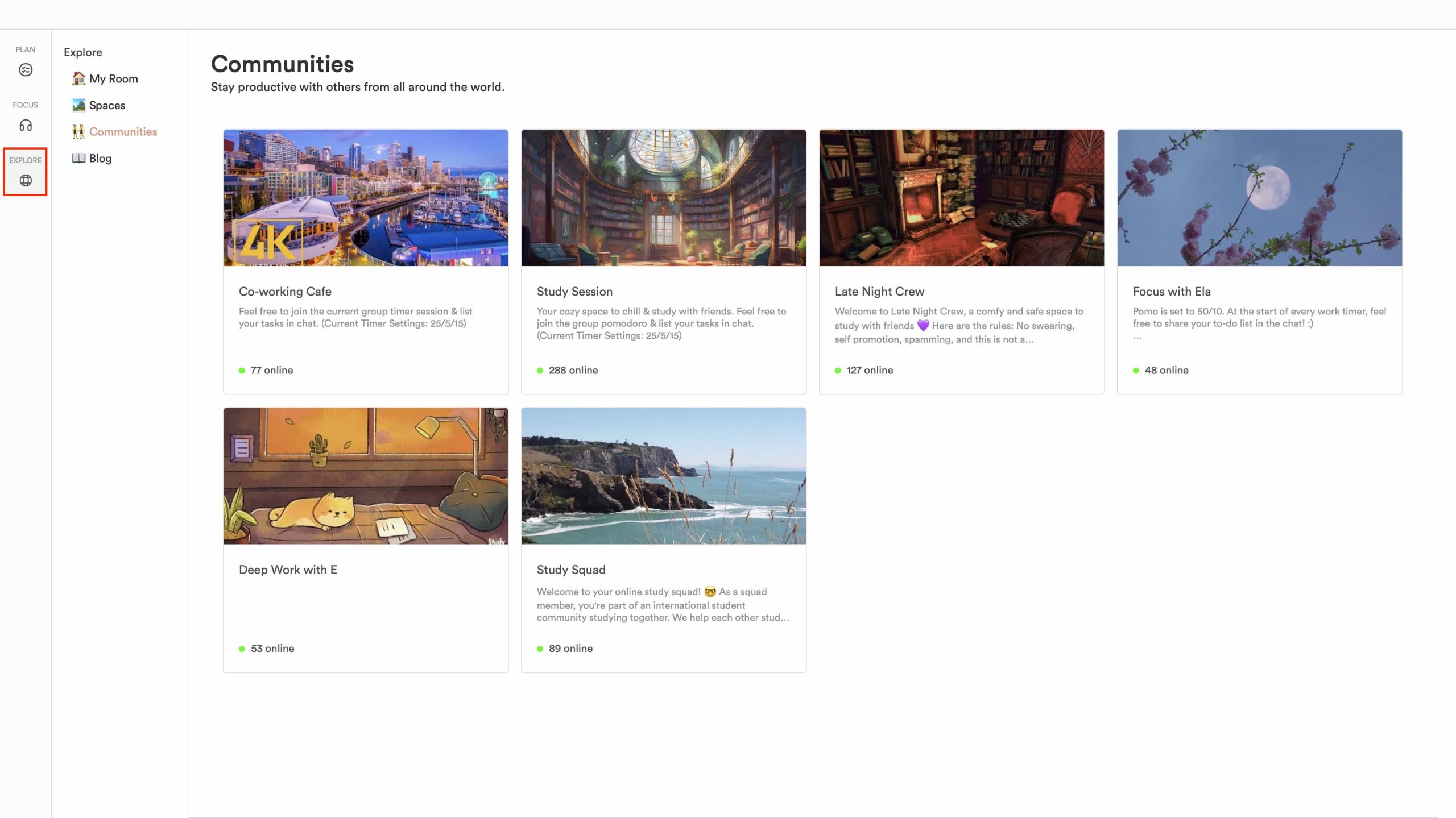Click the Study Squad community title
The height and width of the screenshot is (818, 1456).
tap(571, 570)
